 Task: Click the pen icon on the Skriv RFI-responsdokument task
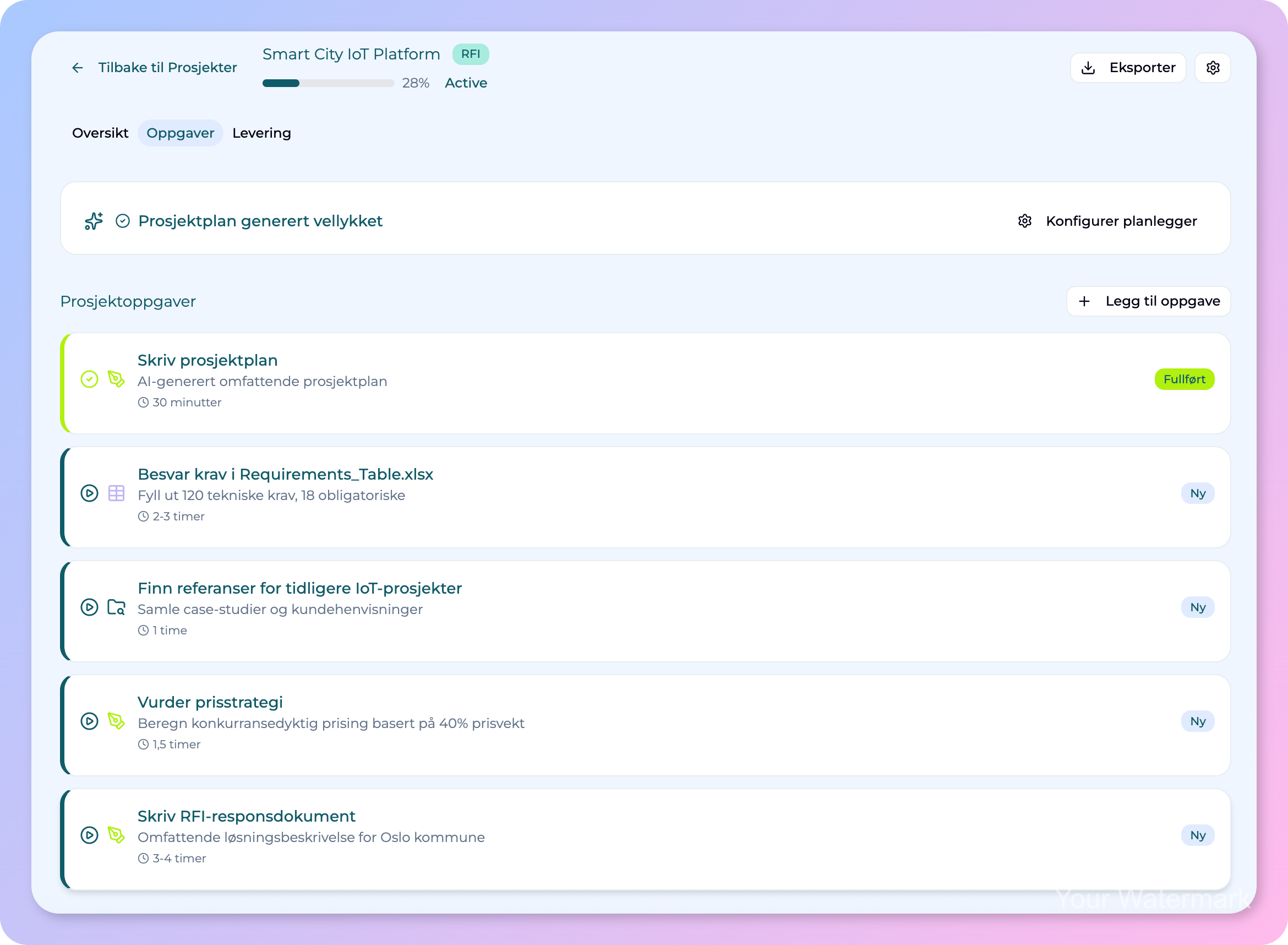click(117, 835)
